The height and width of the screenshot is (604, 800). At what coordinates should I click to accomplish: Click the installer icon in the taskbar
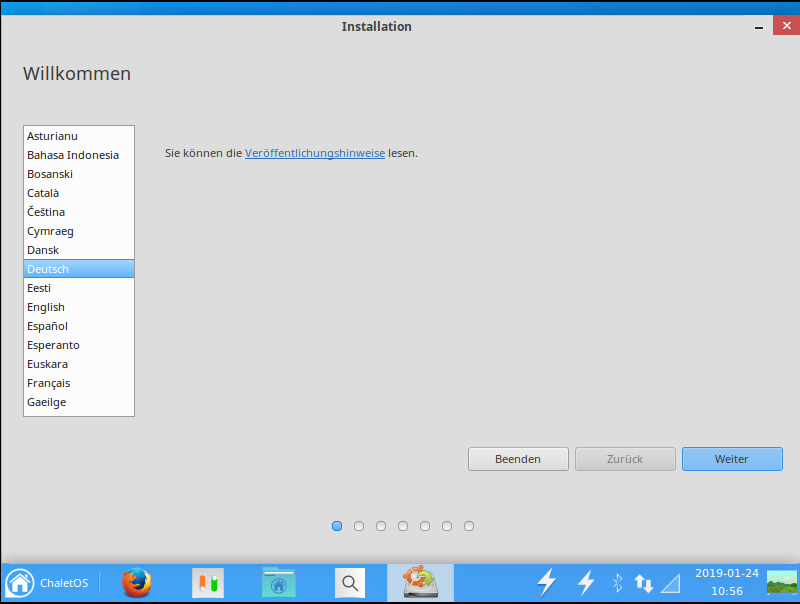pos(420,583)
